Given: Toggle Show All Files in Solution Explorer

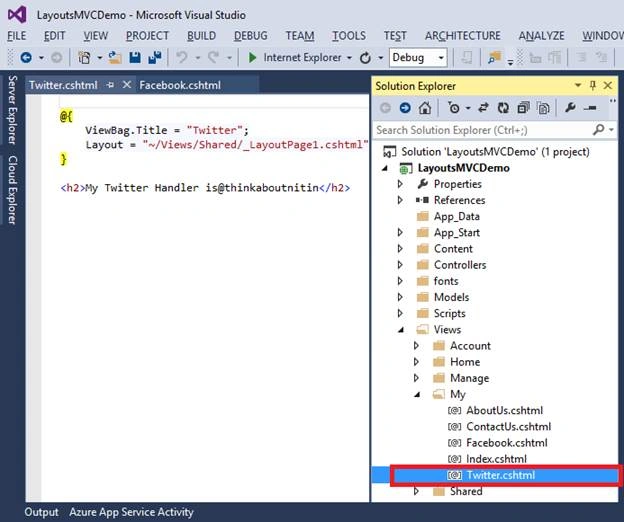Looking at the screenshot, I should (x=543, y=108).
